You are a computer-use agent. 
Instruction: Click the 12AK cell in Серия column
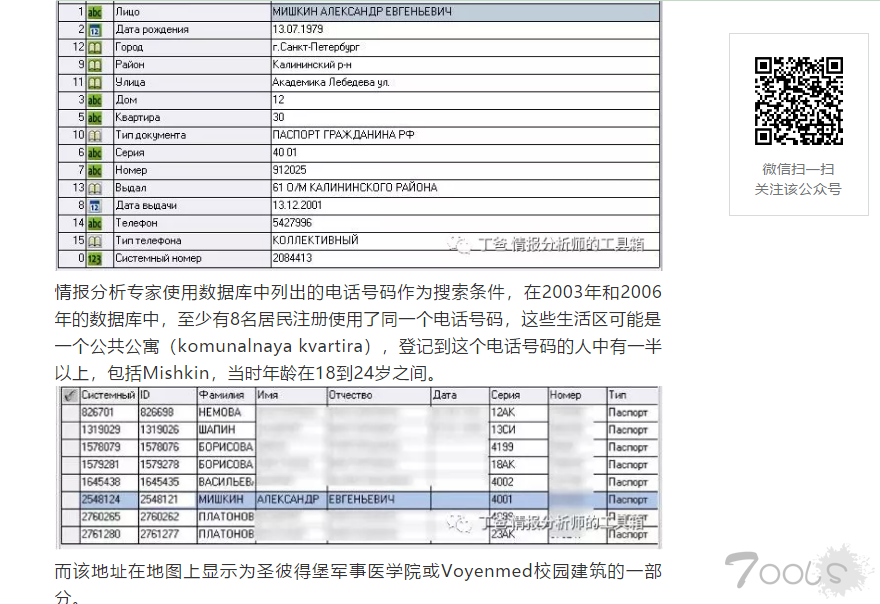[517, 412]
